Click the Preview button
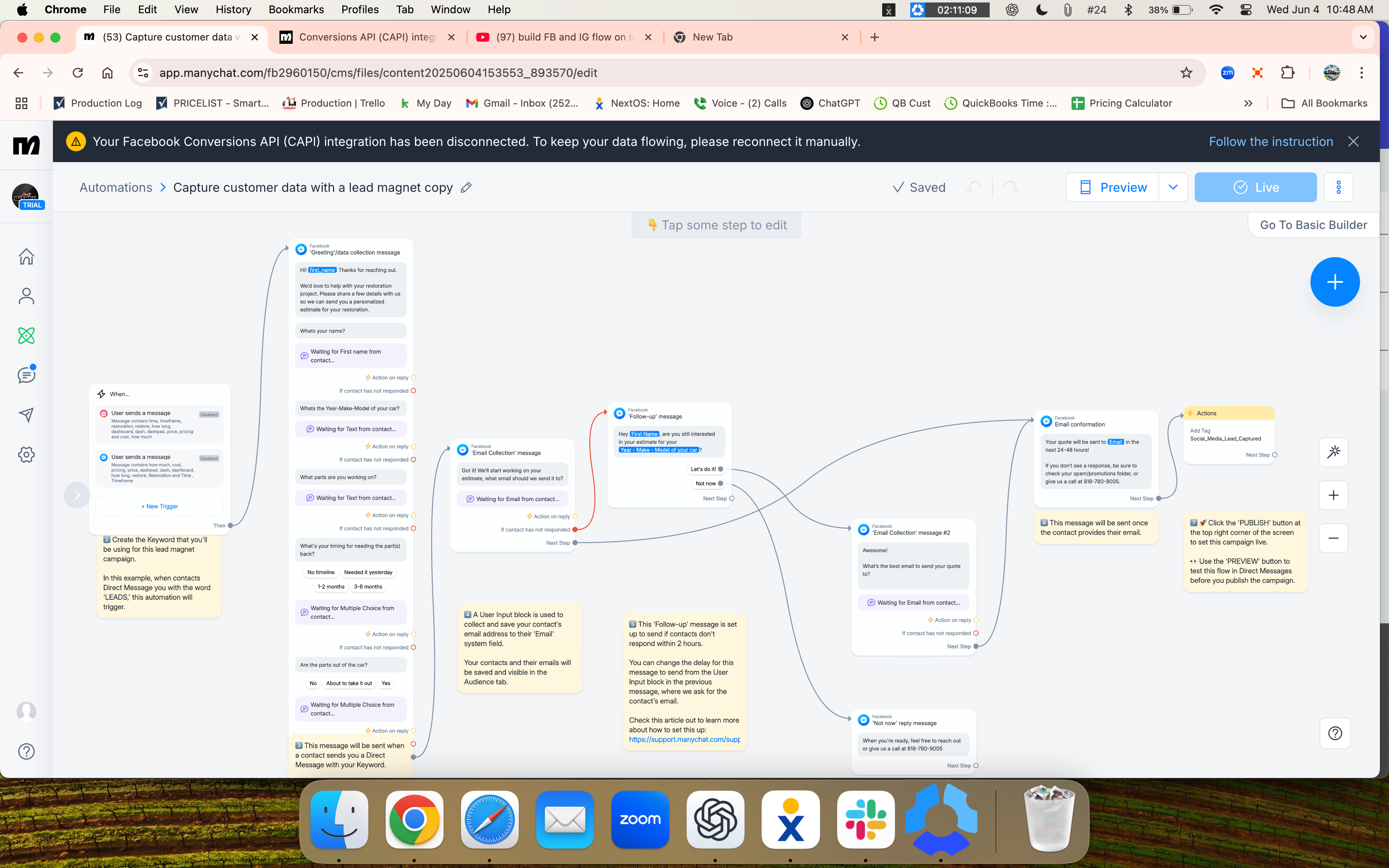 (1112, 187)
